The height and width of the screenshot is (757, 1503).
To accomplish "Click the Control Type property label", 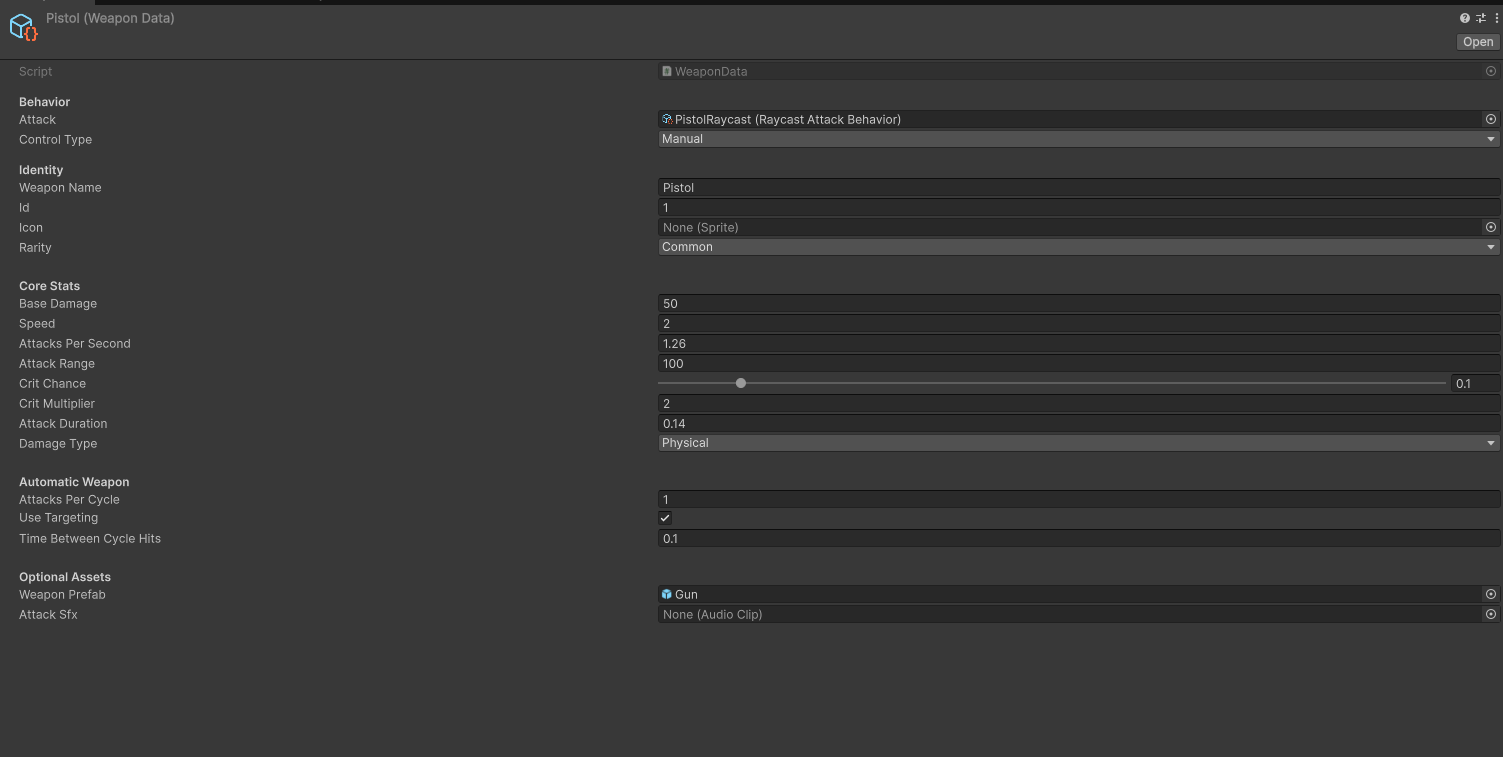I will click(x=55, y=139).
